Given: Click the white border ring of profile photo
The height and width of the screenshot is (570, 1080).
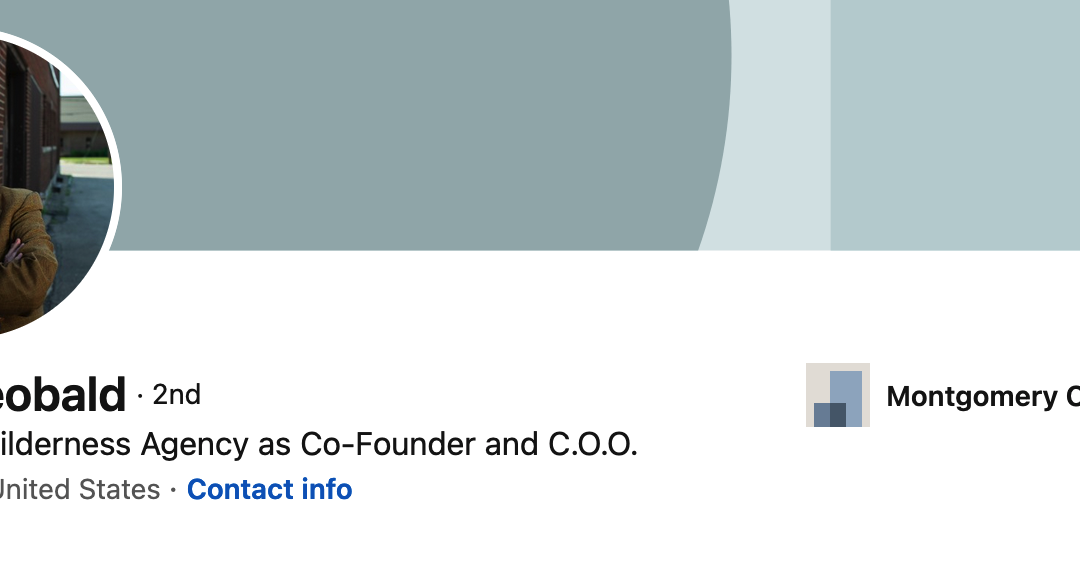Looking at the screenshot, I should [x=117, y=190].
